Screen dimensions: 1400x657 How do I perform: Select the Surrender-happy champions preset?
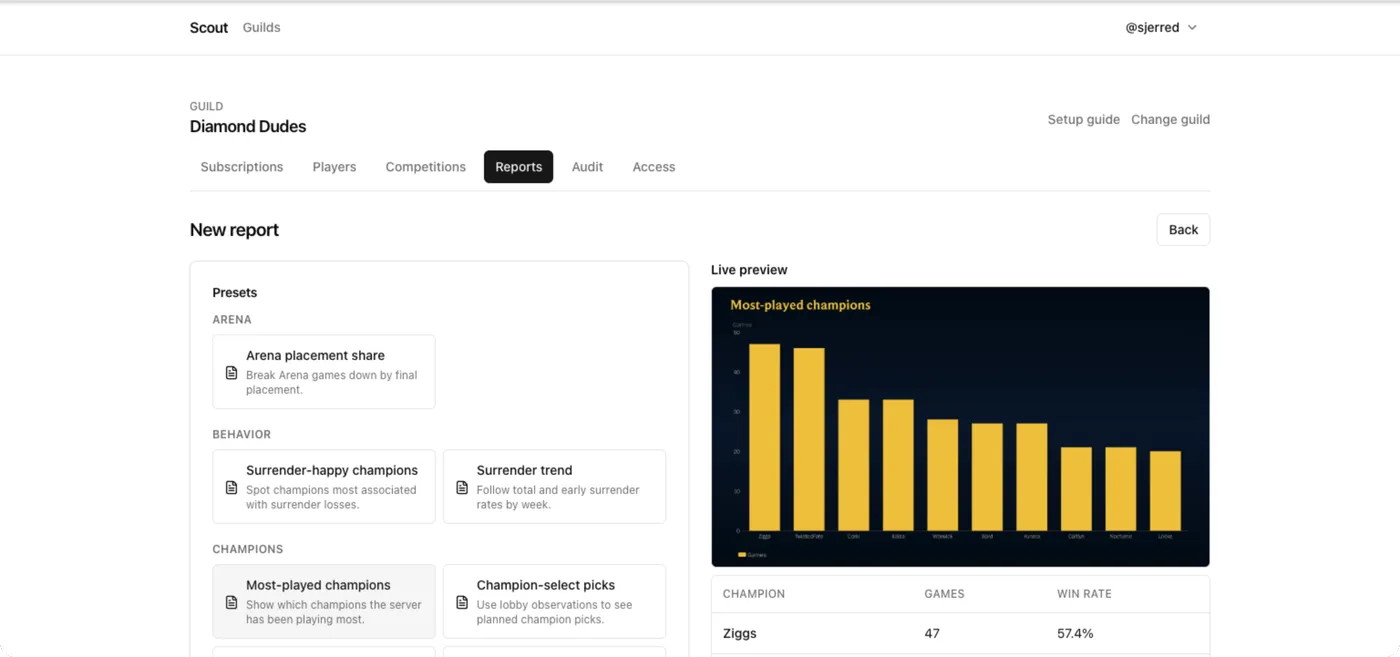(x=324, y=487)
